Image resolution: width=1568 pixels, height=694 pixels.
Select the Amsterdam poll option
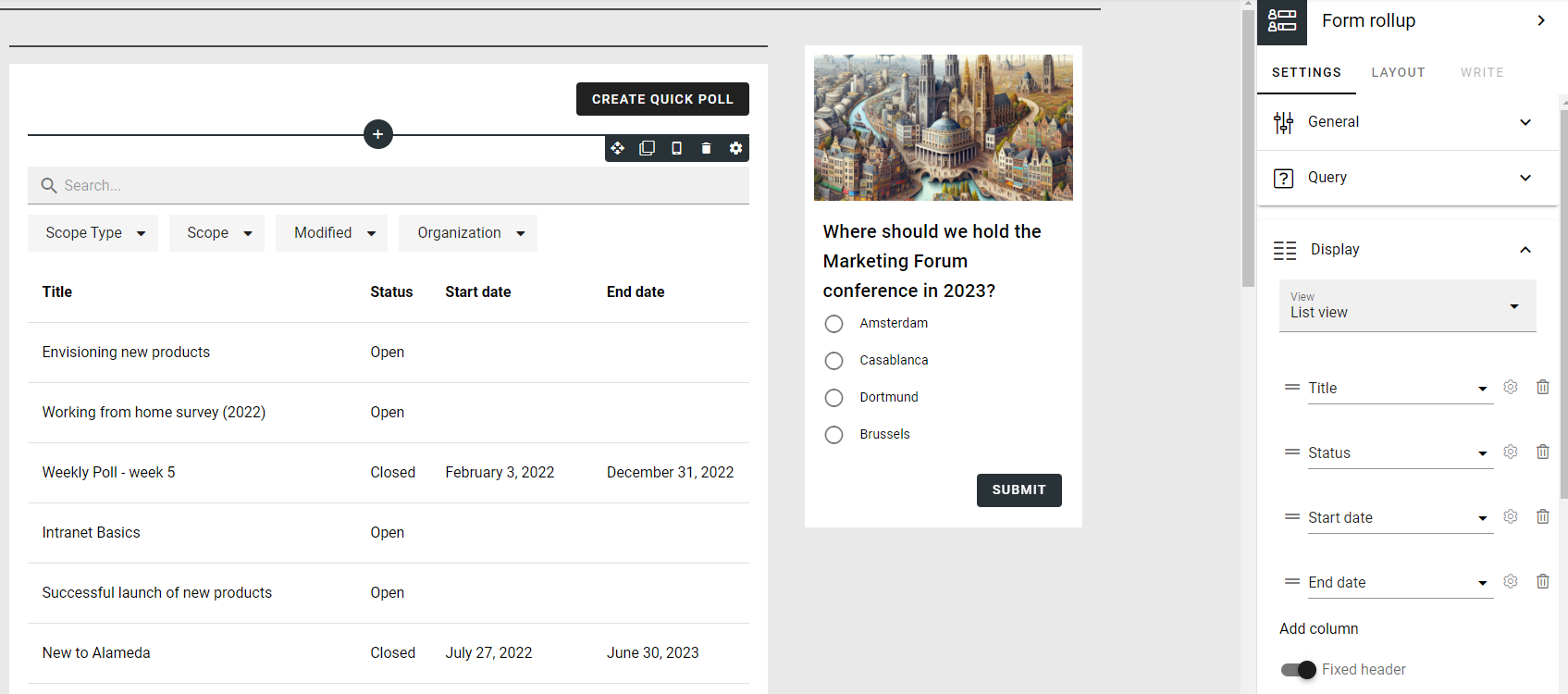pos(833,324)
